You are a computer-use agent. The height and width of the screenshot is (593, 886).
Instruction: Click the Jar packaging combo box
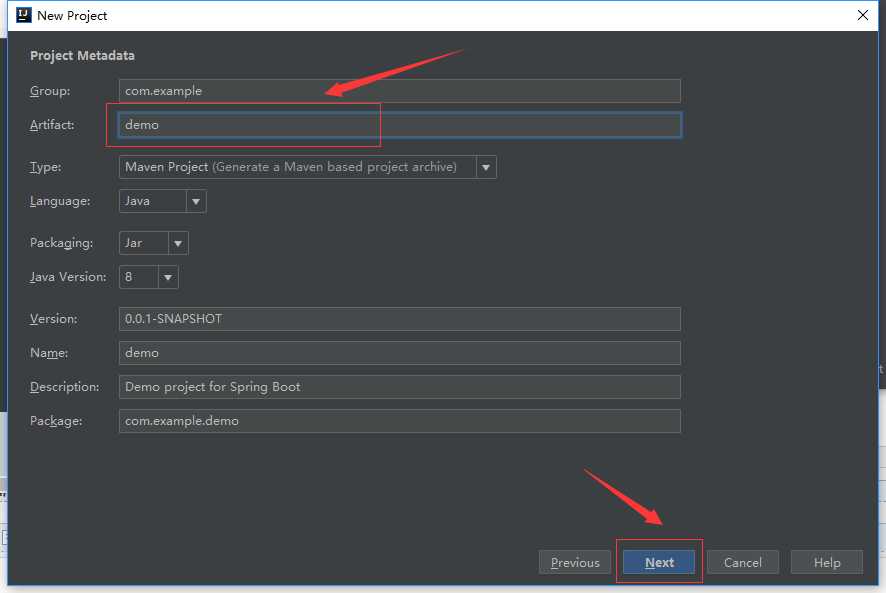click(x=154, y=243)
